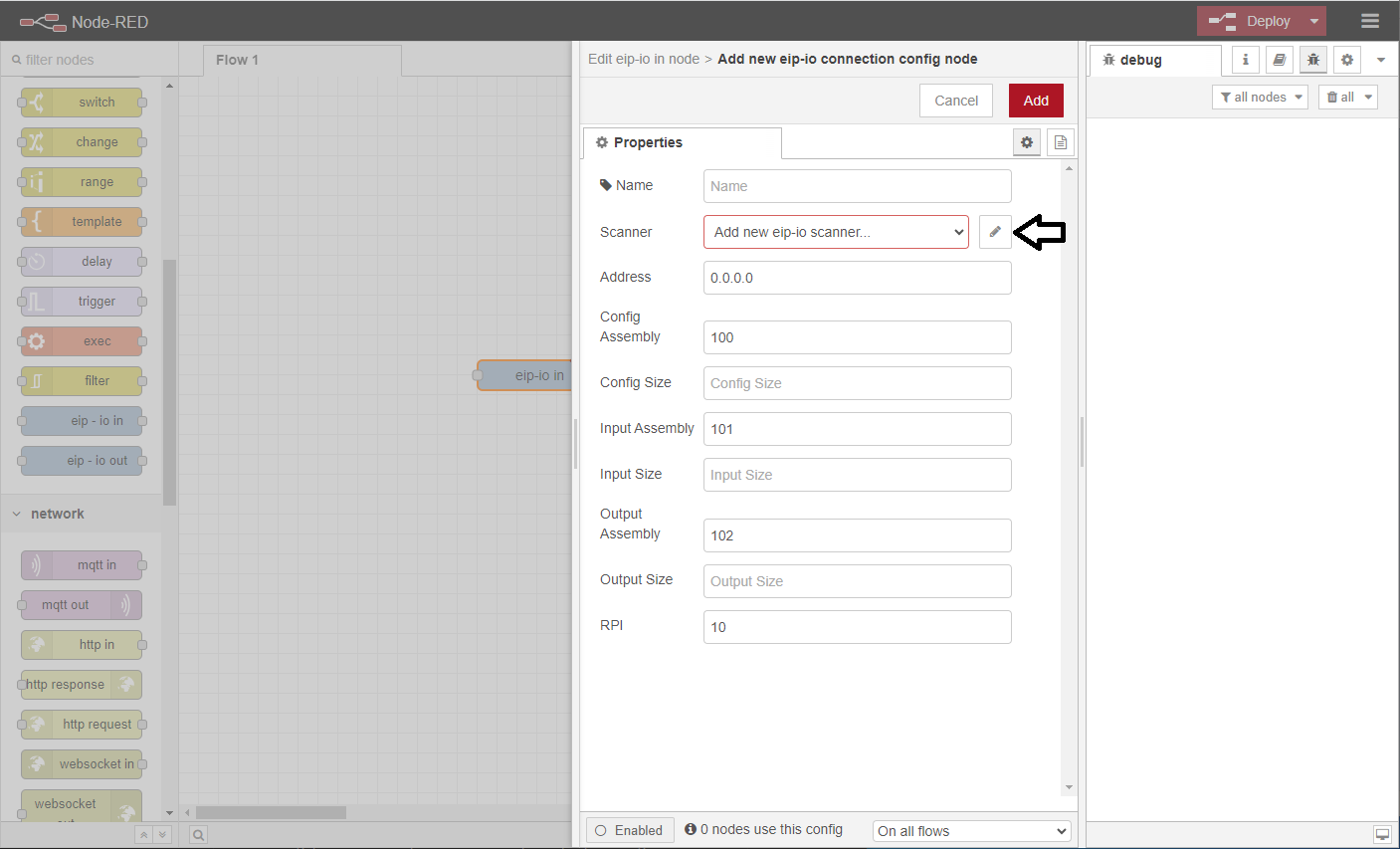Click the Output Size field

coord(858,581)
